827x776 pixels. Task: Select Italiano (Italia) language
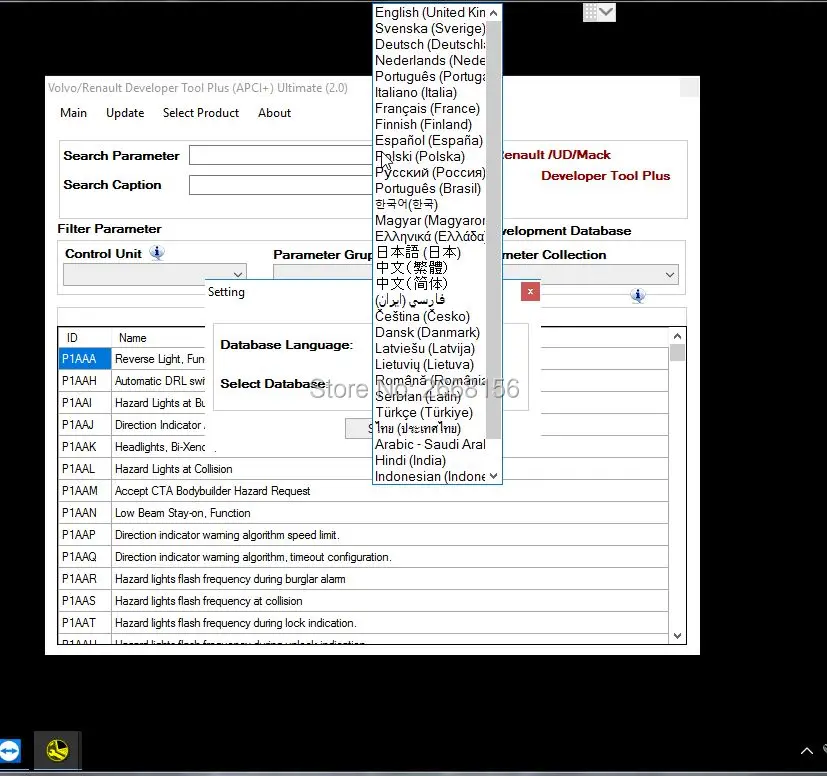(430, 92)
